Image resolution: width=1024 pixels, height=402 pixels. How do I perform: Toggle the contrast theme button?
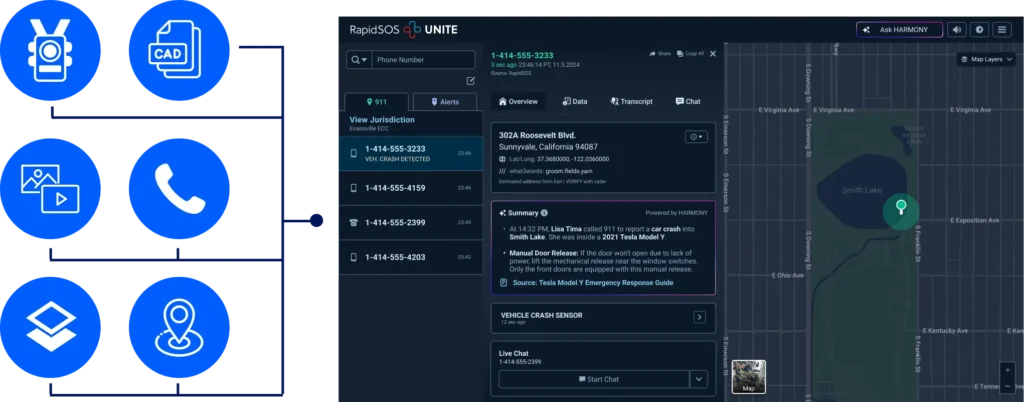pyautogui.click(x=979, y=29)
